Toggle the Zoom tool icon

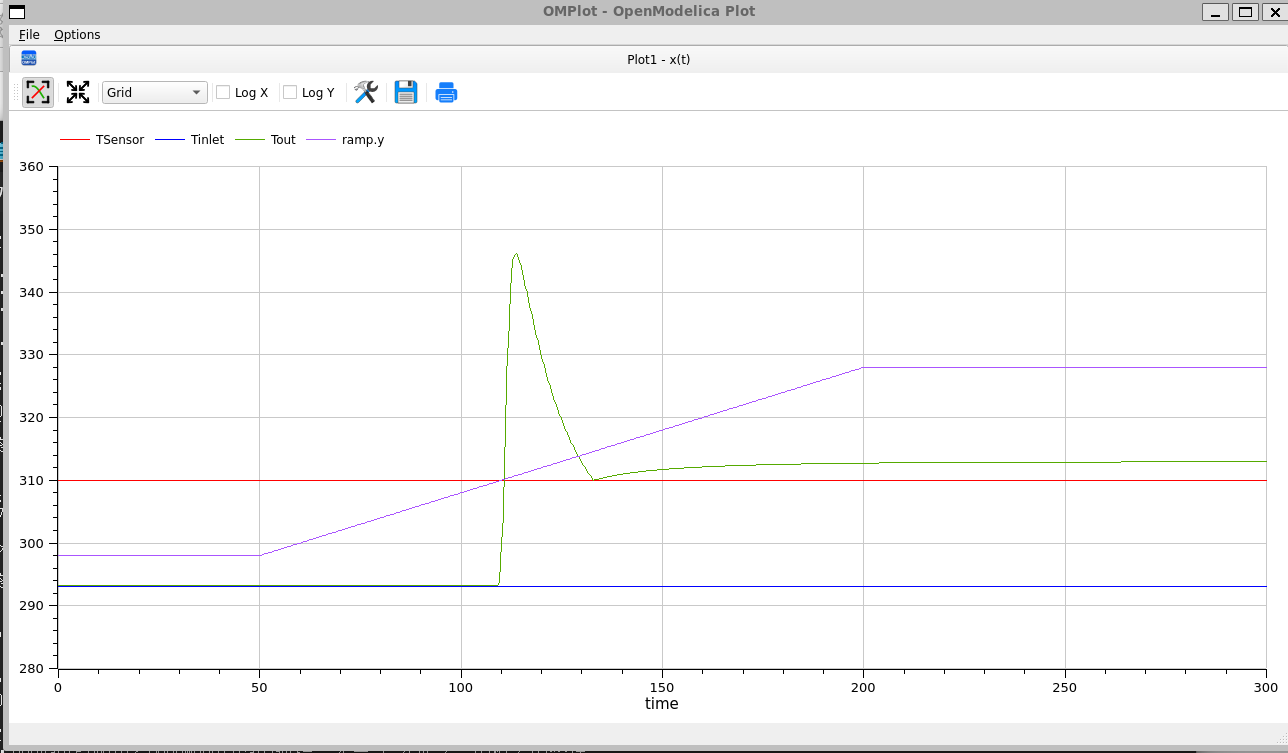pos(38,93)
